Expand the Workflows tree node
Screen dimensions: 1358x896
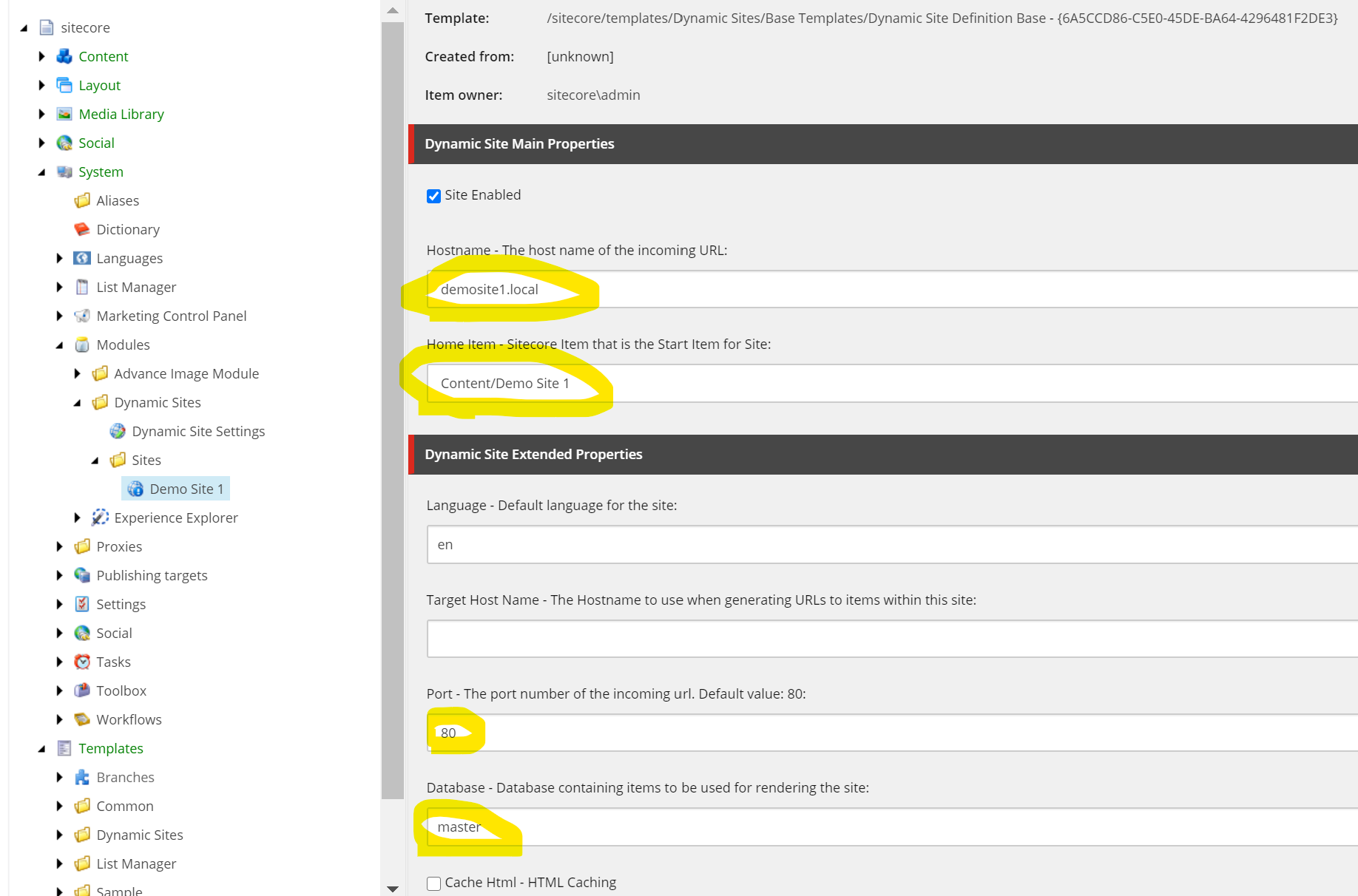tap(59, 719)
